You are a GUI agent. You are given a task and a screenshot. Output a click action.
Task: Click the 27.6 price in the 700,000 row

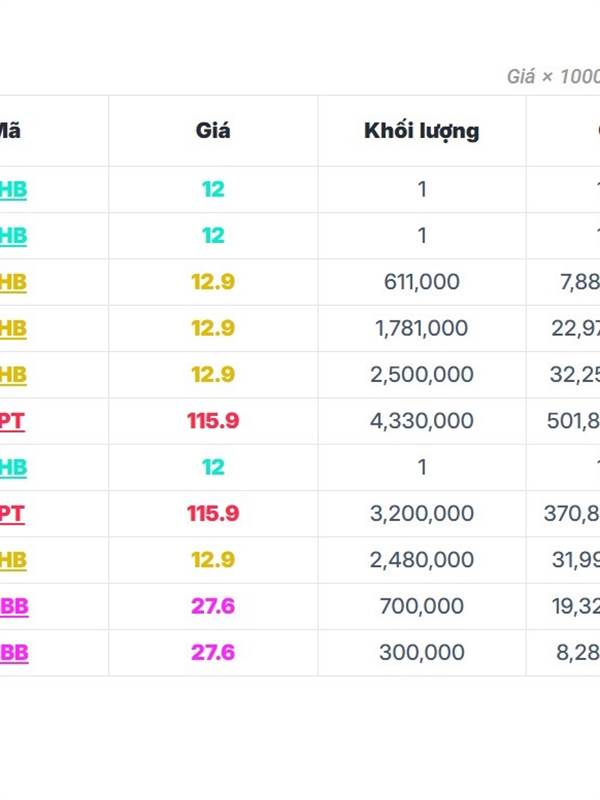[x=213, y=606]
